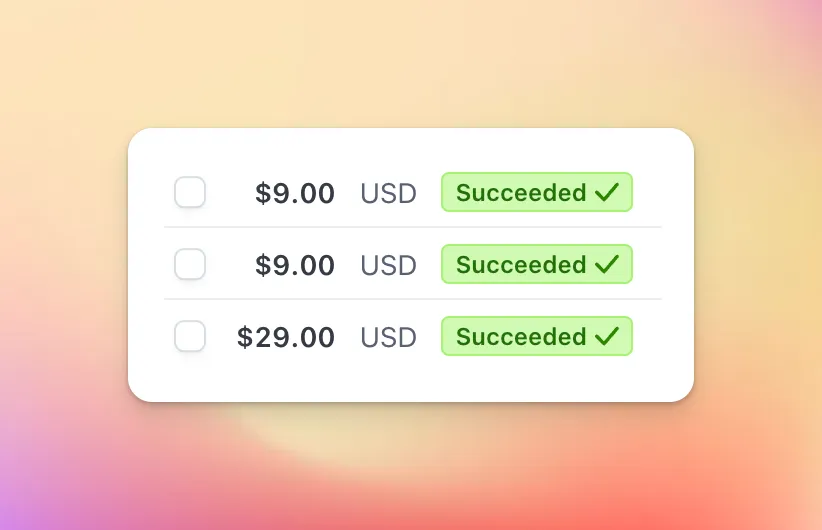Open the Succeeded status badge of the first payment

point(537,192)
